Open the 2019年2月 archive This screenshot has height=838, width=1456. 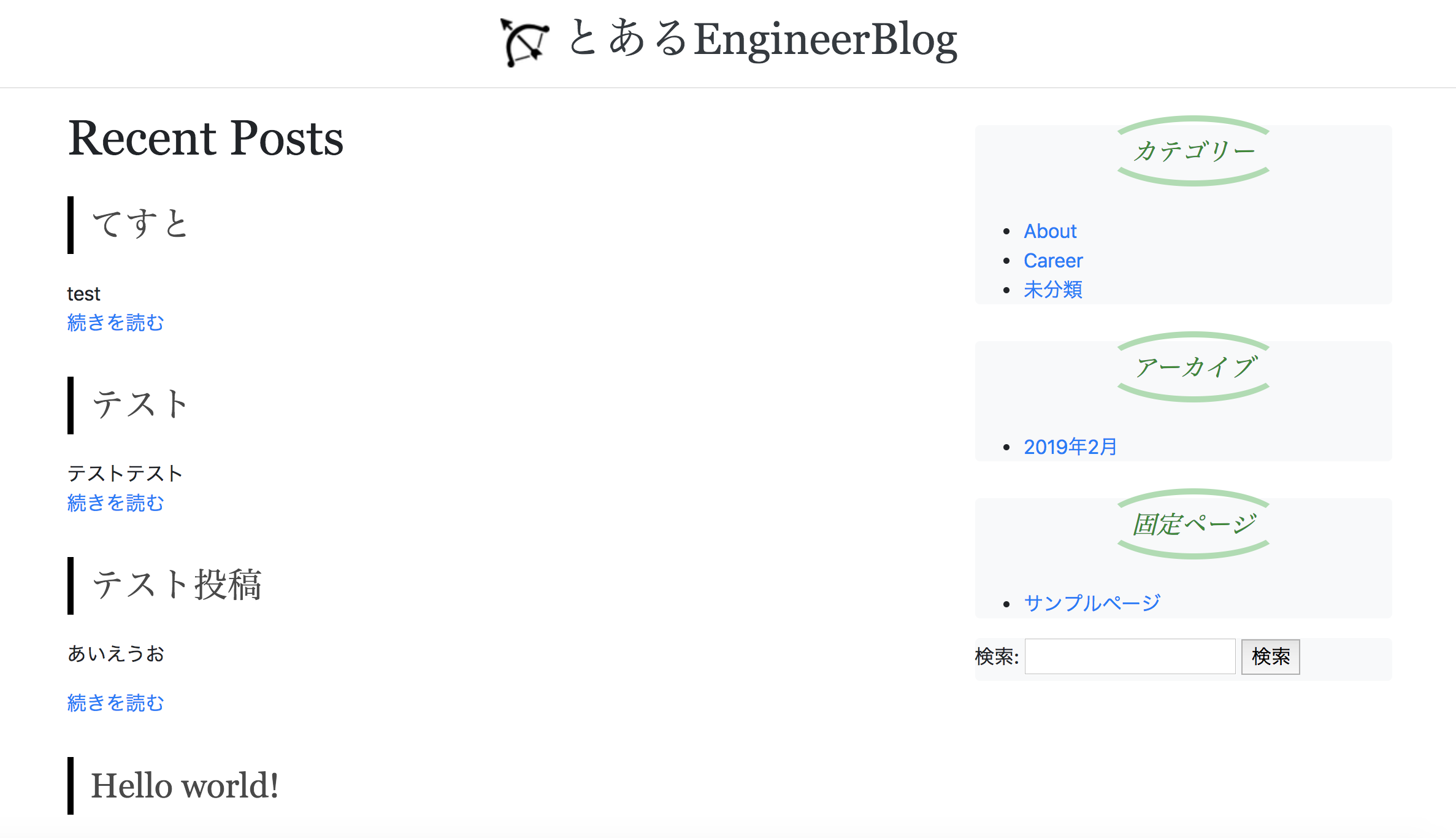(1070, 447)
